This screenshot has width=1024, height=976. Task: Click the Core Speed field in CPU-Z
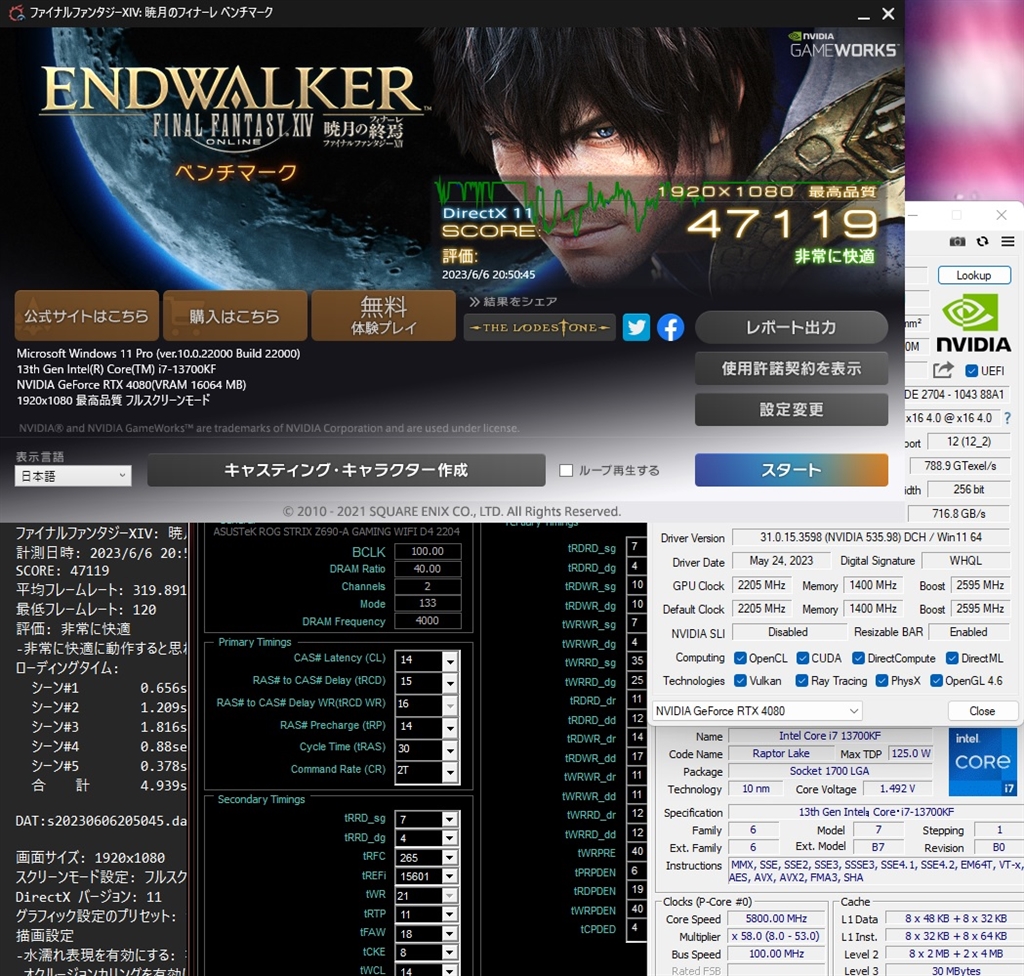click(776, 919)
